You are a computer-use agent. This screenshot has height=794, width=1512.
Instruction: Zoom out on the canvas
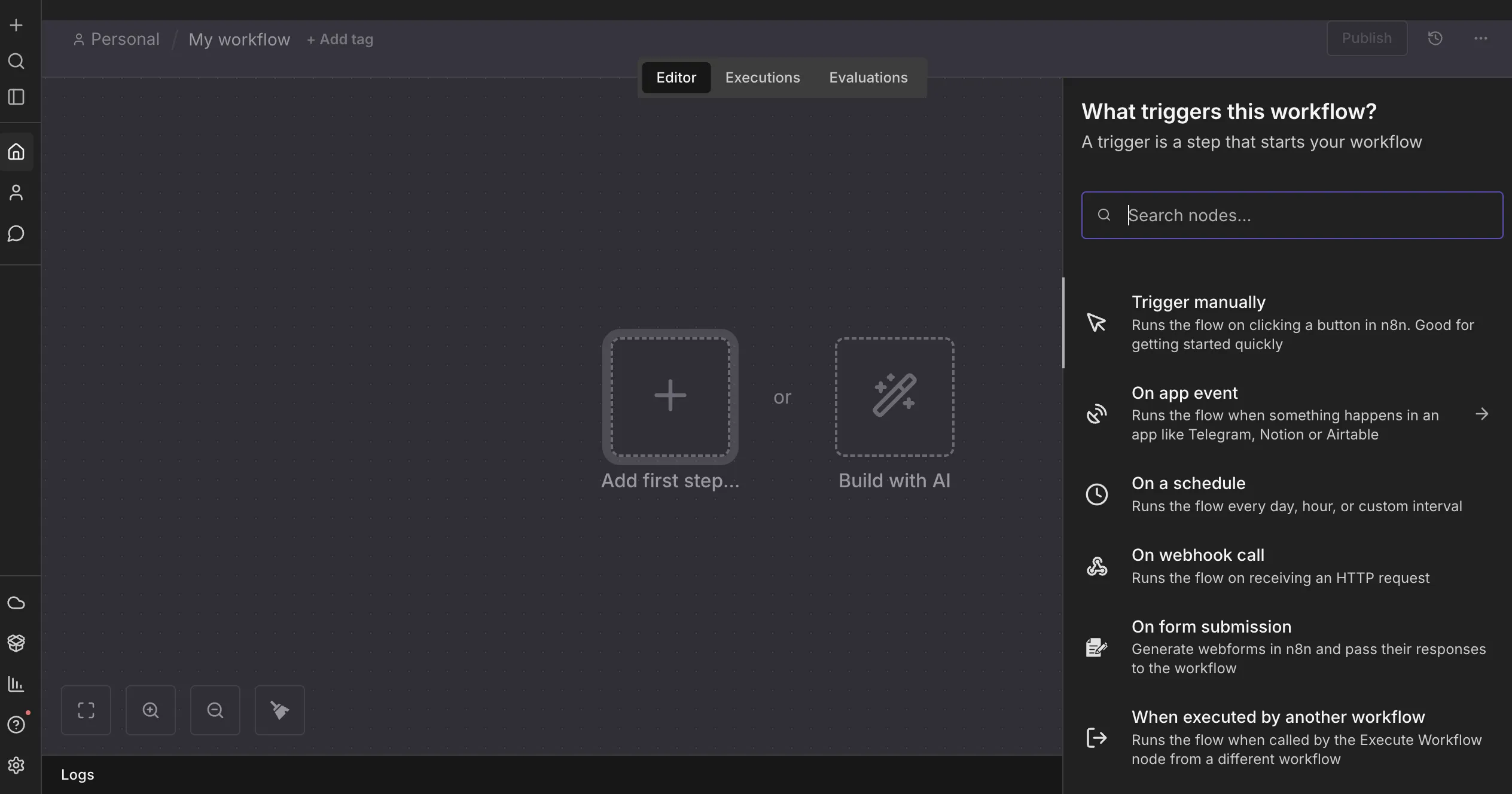[x=215, y=710]
